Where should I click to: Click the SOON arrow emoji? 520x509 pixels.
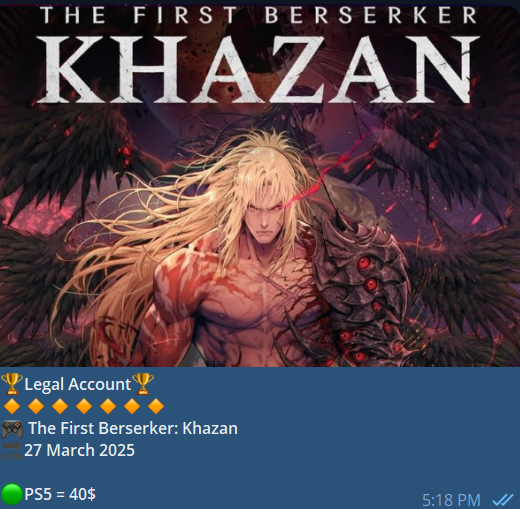click(x=12, y=451)
